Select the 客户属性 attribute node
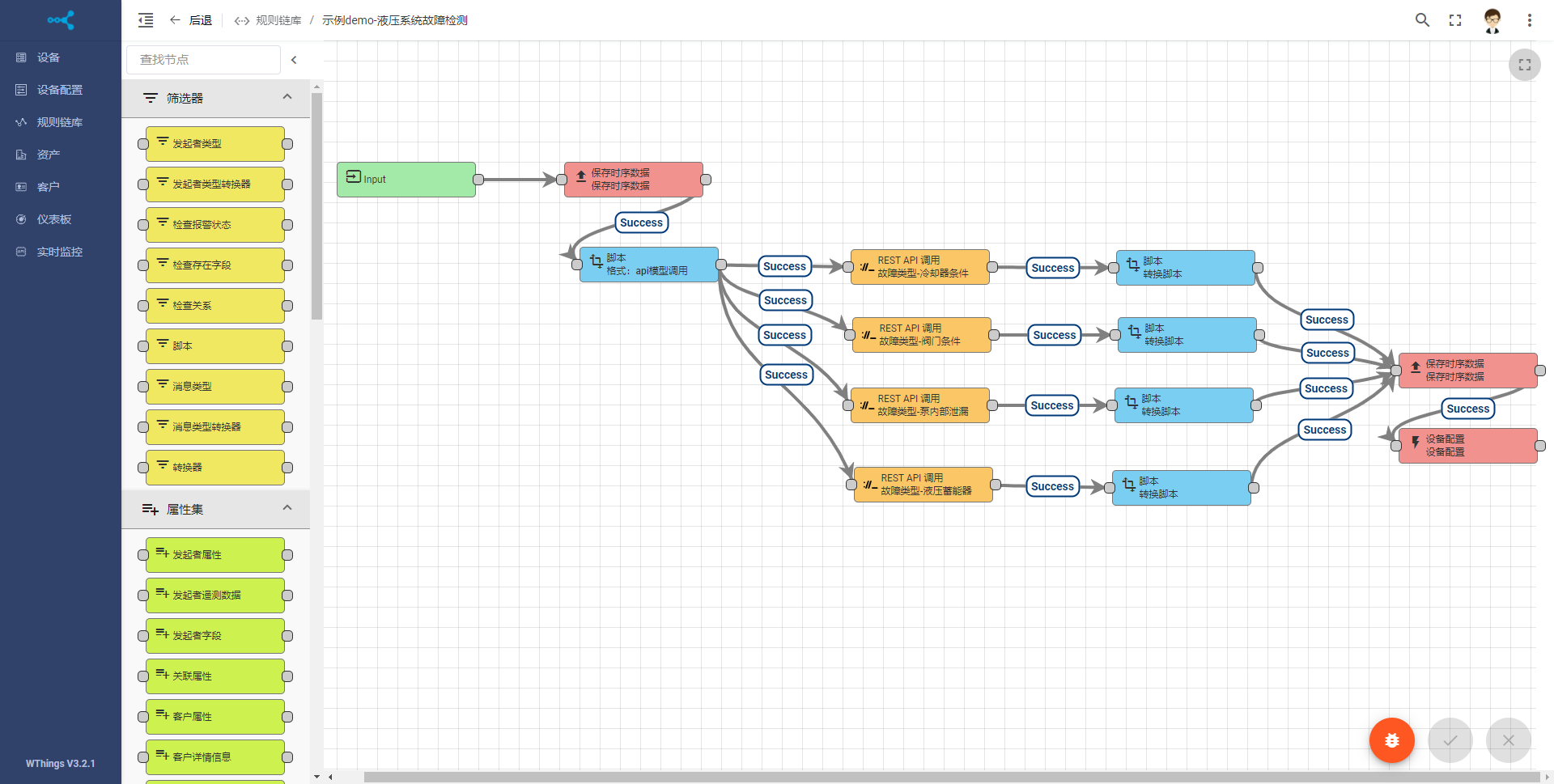 coord(215,717)
